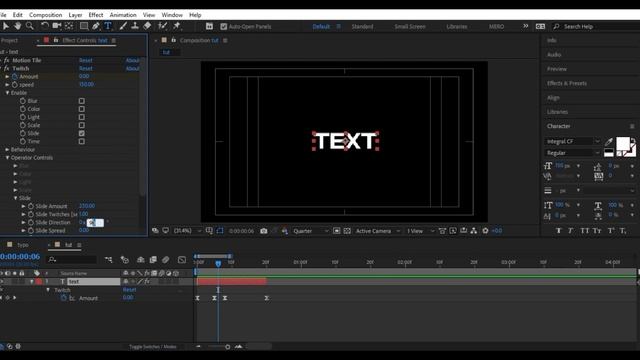This screenshot has height=360, width=640.
Task: Enable the Blur checkbox under Enable
Action: pyautogui.click(x=82, y=101)
